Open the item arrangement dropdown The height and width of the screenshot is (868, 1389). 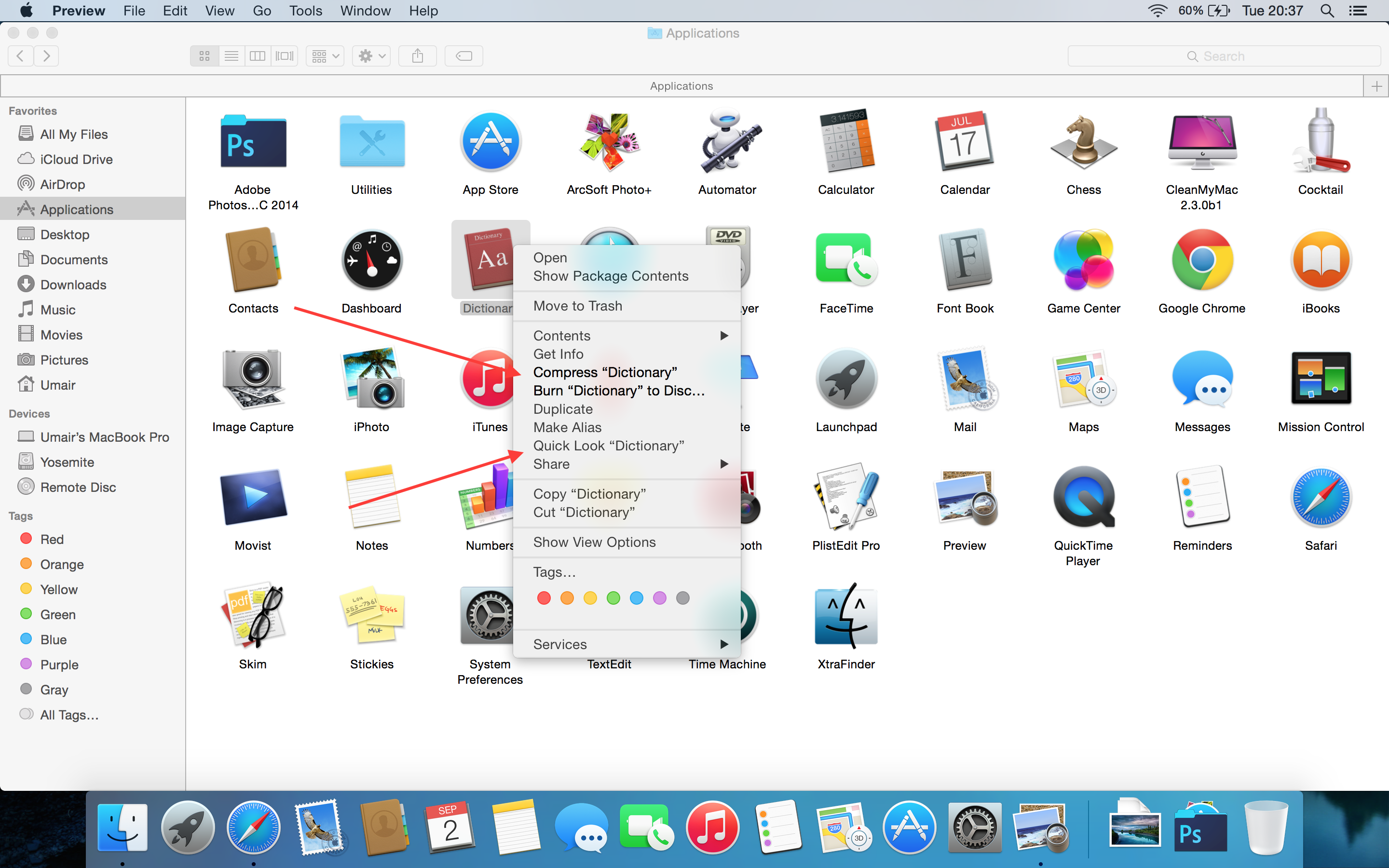click(x=326, y=55)
